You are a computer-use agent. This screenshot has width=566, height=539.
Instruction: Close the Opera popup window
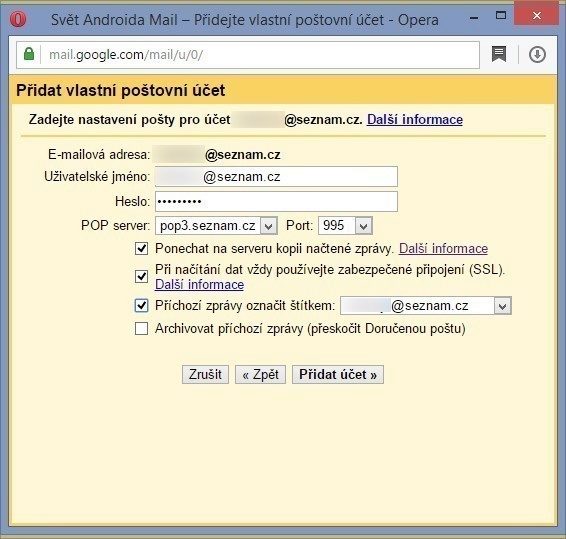537,16
